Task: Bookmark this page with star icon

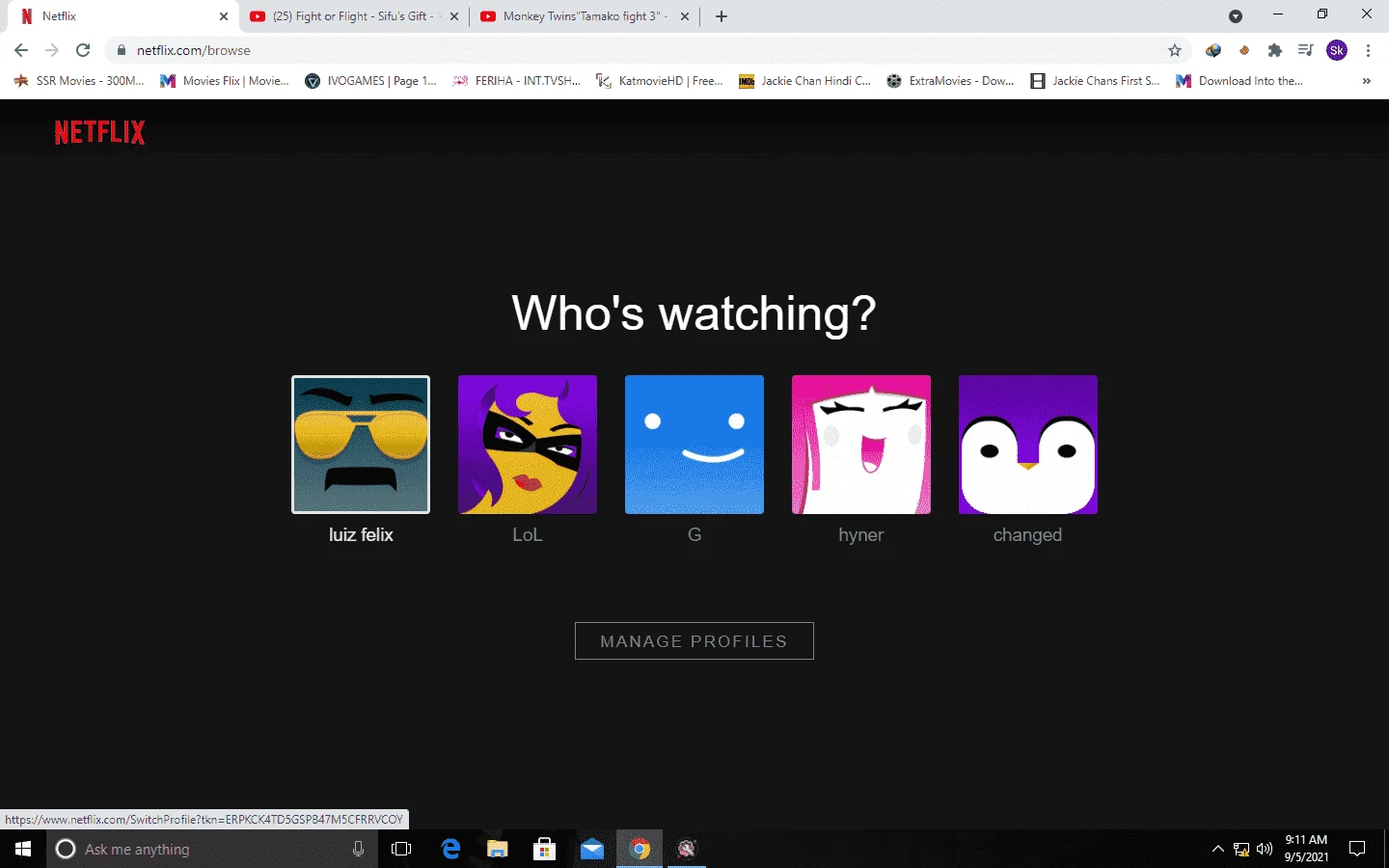Action: (1175, 50)
